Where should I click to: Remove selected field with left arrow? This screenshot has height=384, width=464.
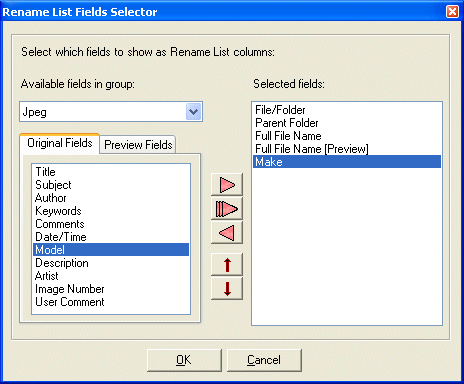(x=227, y=233)
